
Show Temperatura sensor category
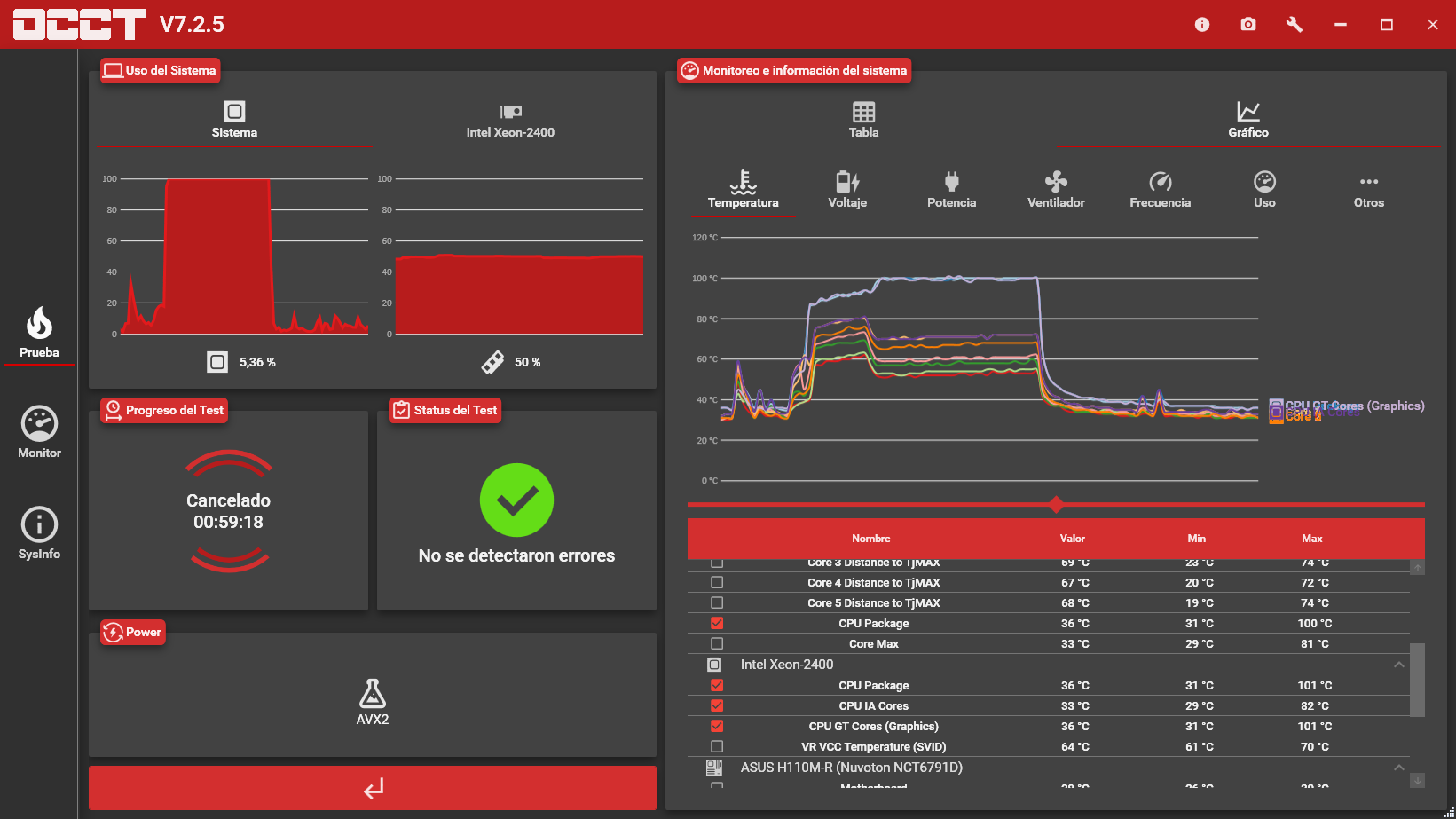tap(744, 190)
